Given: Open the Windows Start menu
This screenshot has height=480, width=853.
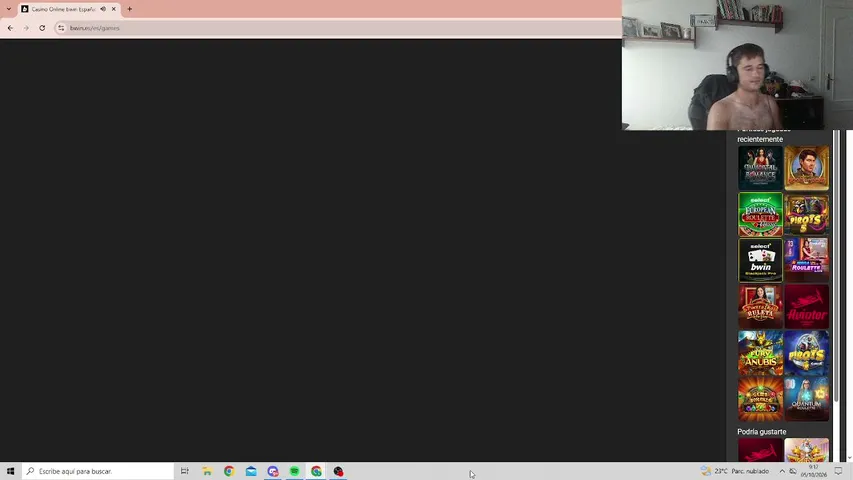Looking at the screenshot, I should click(x=10, y=471).
